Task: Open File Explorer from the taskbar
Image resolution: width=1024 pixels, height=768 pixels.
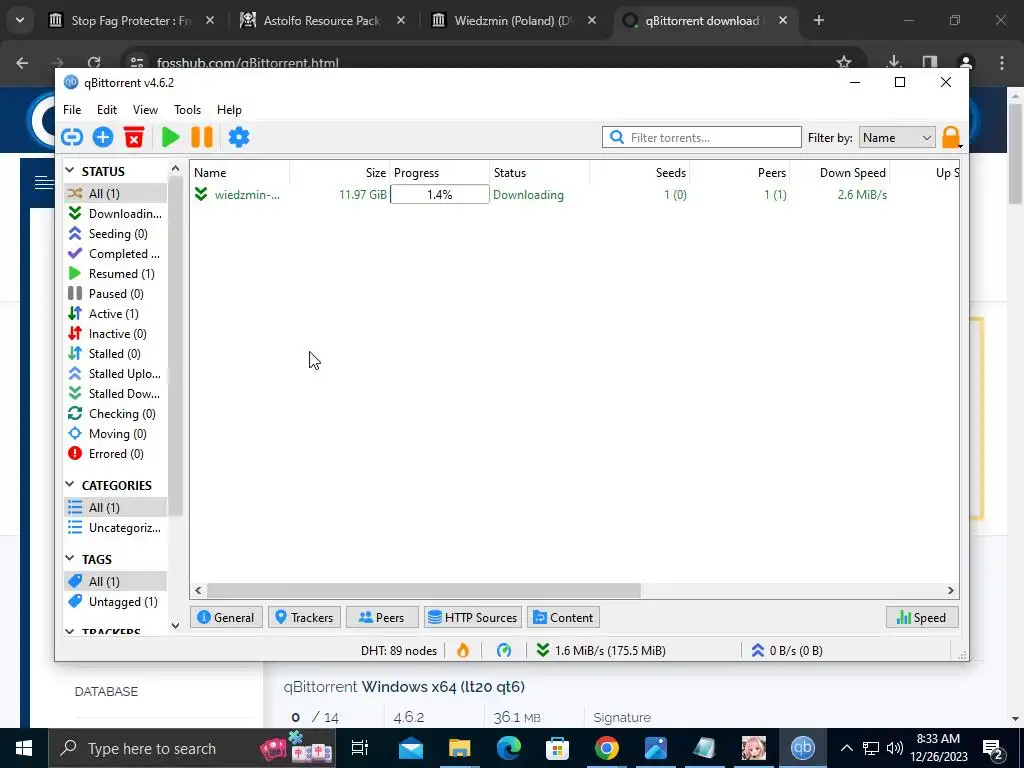Action: 460,748
